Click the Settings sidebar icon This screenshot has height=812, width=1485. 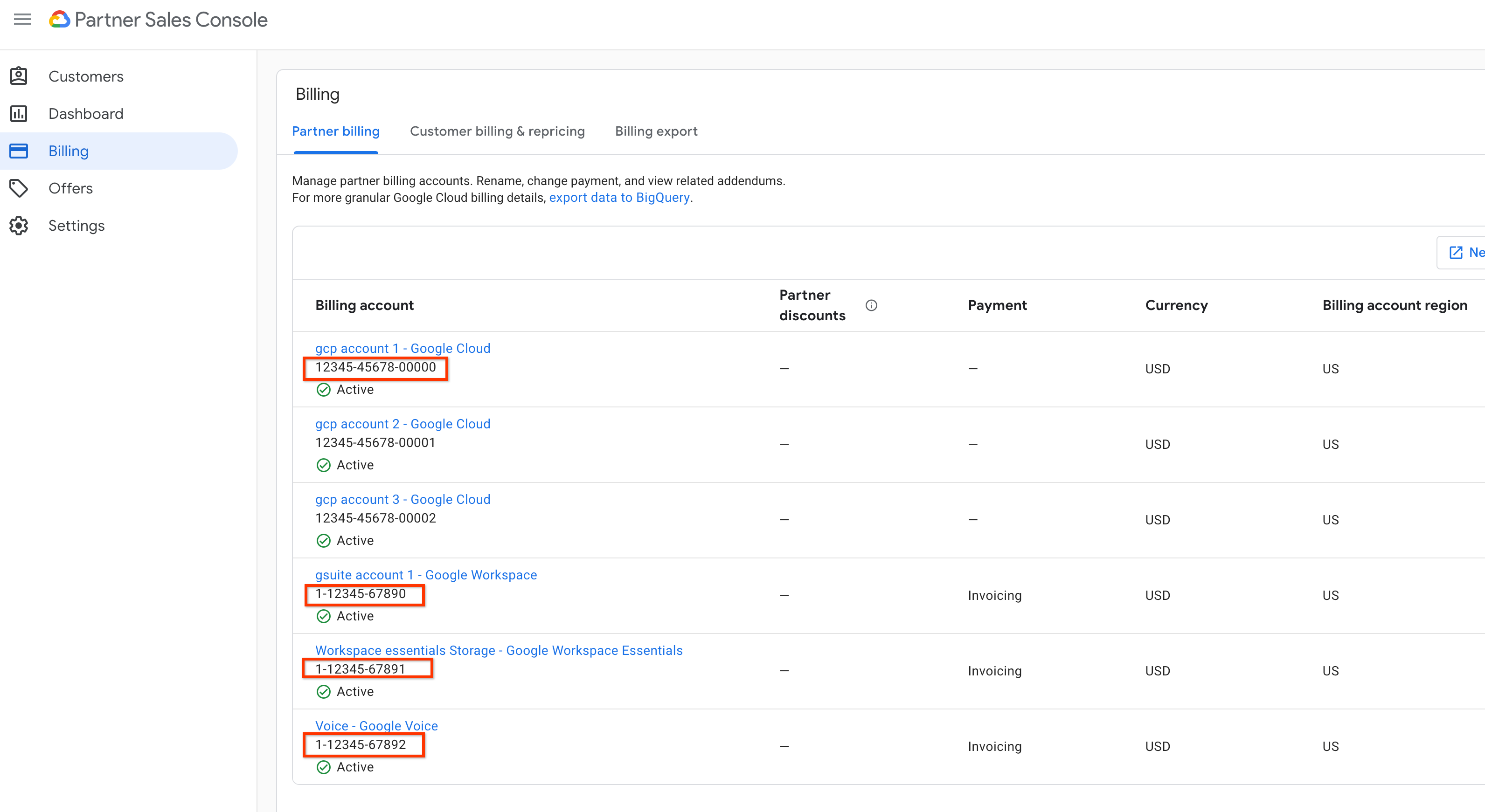tap(21, 225)
